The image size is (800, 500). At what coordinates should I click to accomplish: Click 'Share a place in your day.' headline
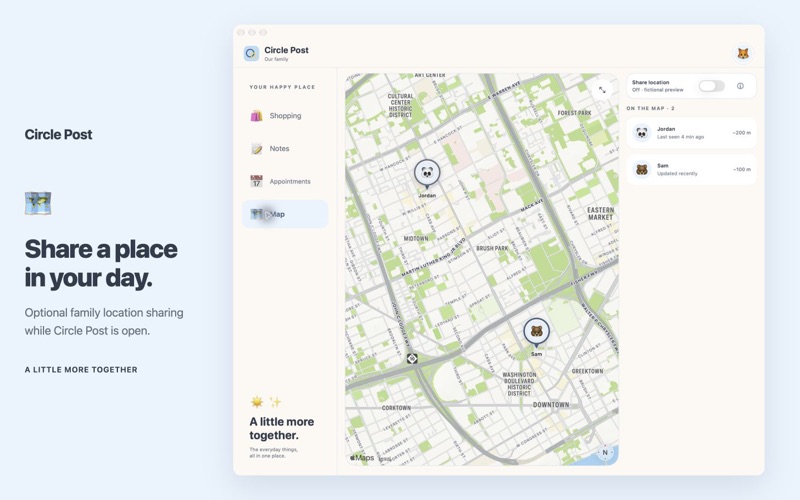coord(101,263)
